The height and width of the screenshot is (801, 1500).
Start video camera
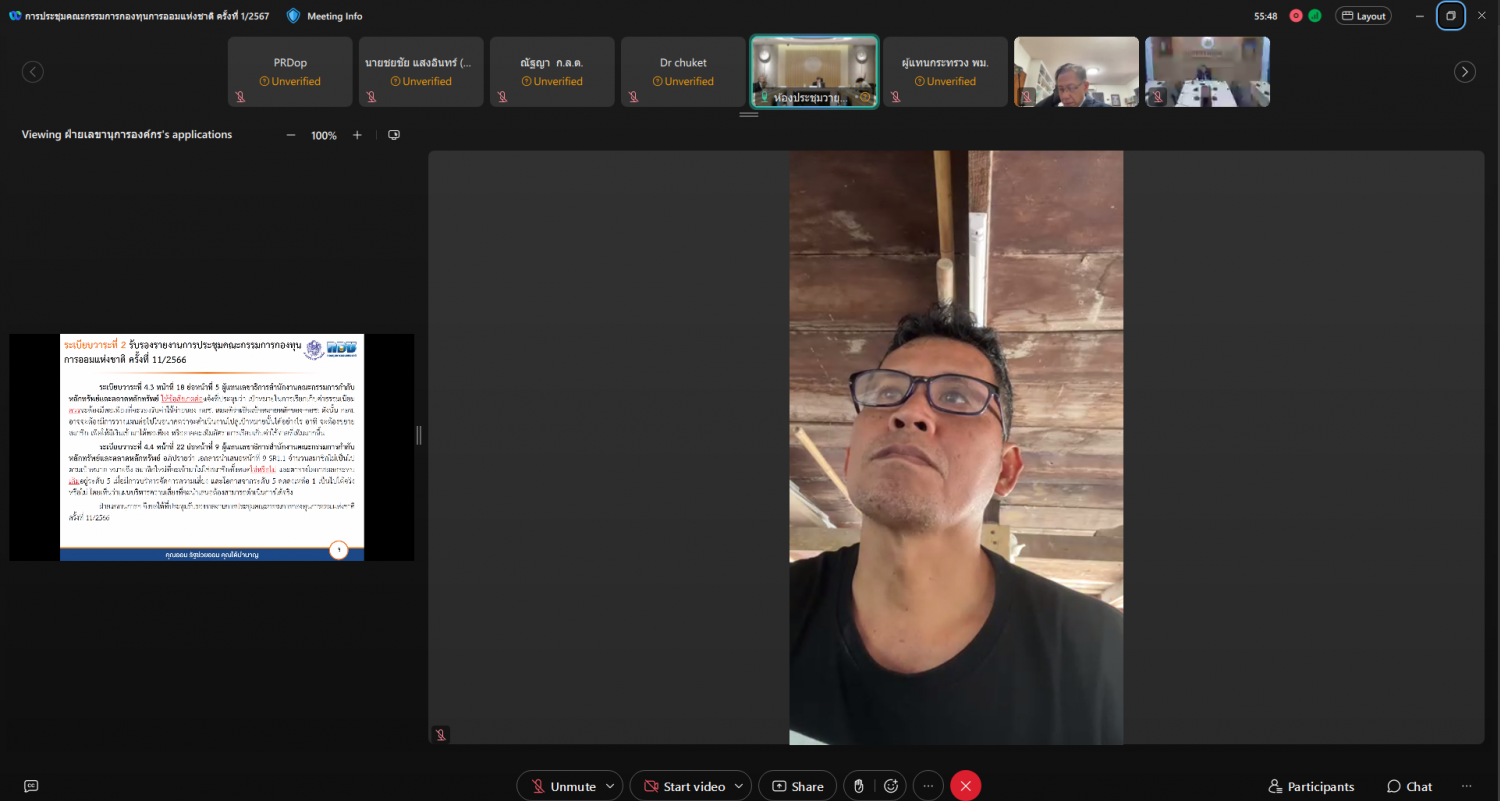click(684, 786)
